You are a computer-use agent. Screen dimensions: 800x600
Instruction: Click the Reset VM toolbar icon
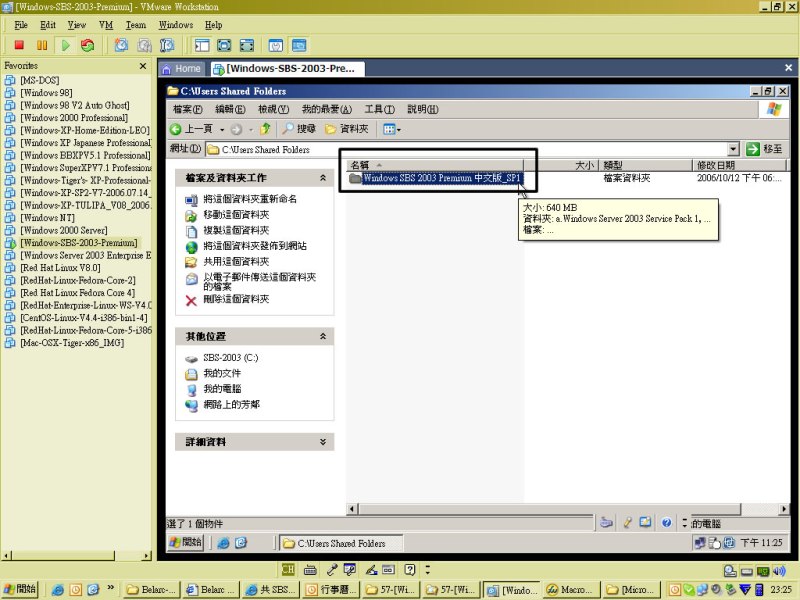[x=87, y=45]
